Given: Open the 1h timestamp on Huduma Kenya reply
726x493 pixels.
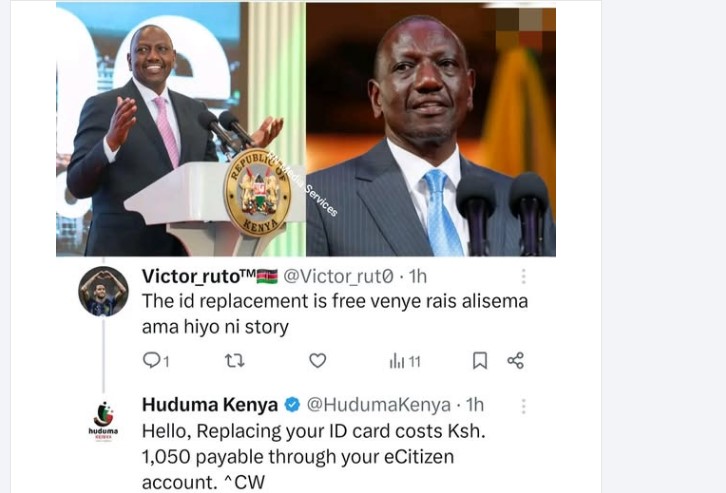Looking at the screenshot, I should click(475, 405).
